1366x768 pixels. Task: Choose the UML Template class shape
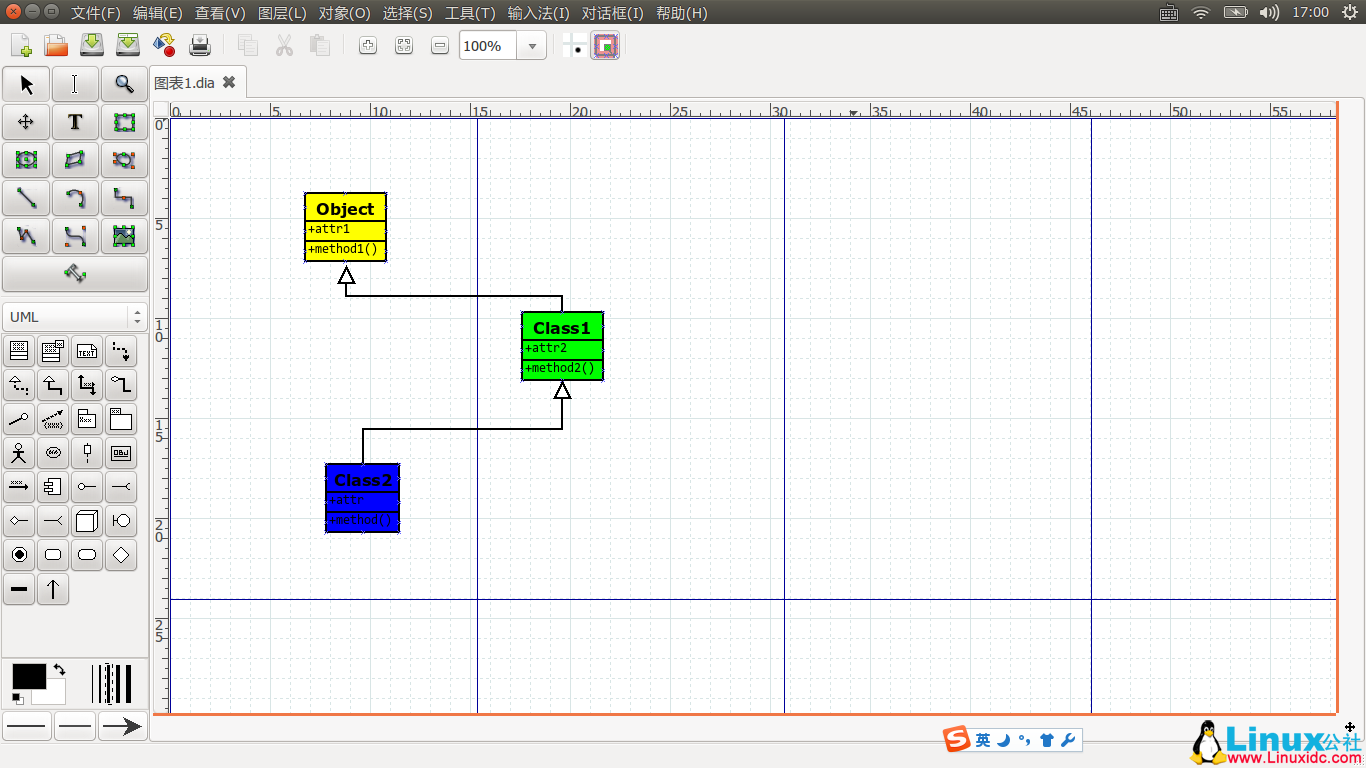tap(53, 351)
